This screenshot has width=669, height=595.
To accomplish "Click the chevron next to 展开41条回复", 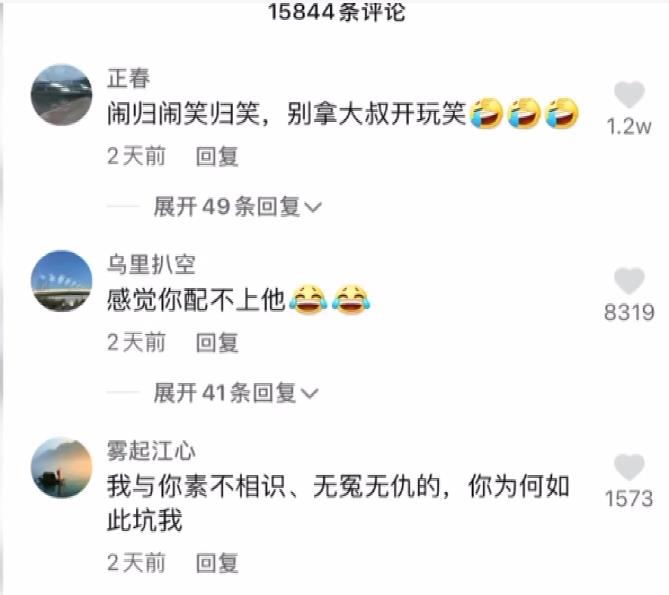I will (x=310, y=393).
